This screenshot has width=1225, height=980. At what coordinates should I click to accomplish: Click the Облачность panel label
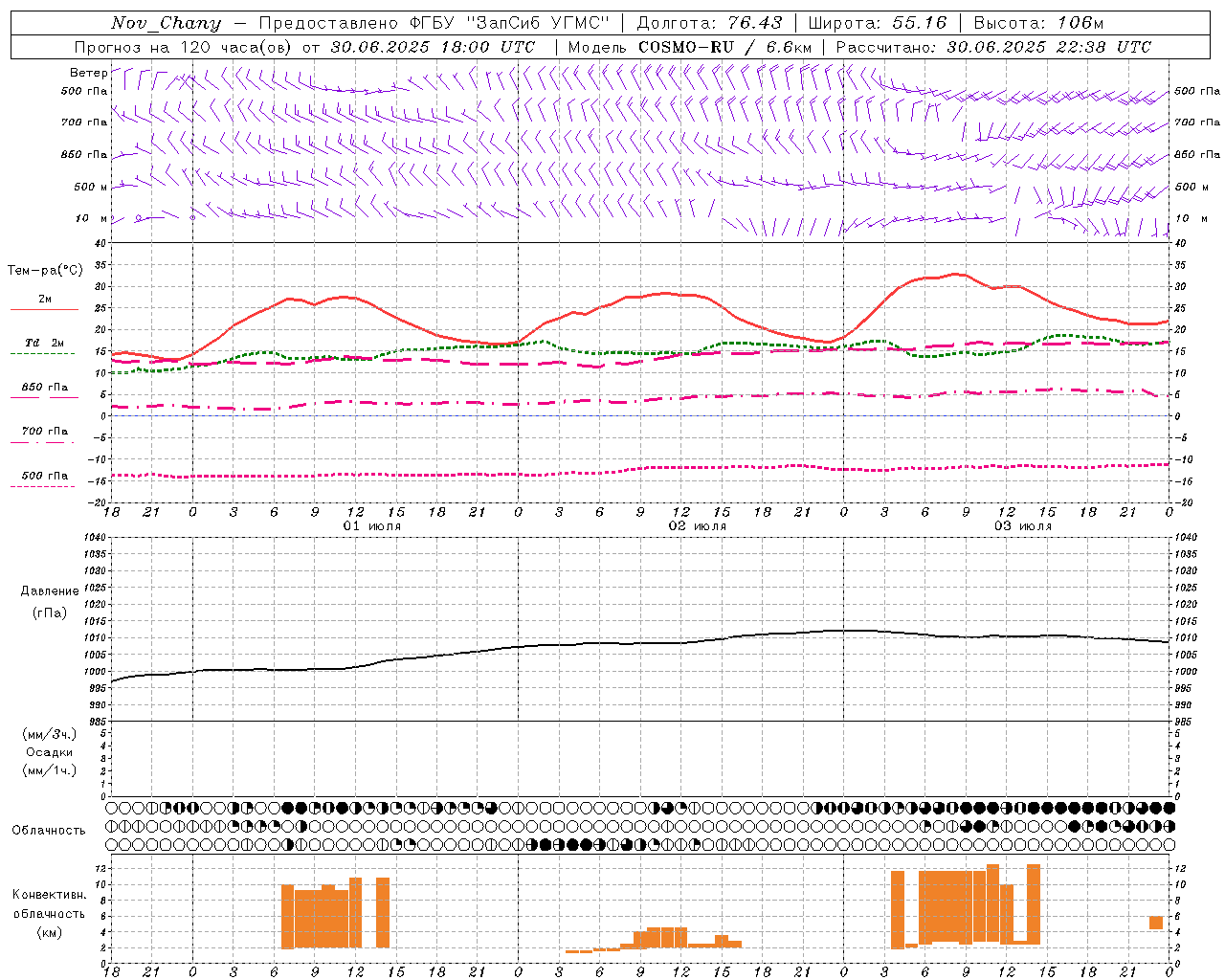pos(49,831)
